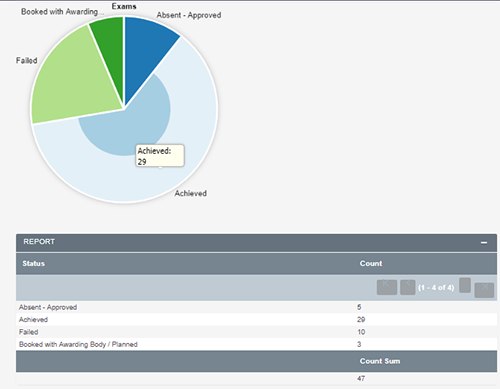500x389 pixels.
Task: Go to previous page of report
Action: 407,287
